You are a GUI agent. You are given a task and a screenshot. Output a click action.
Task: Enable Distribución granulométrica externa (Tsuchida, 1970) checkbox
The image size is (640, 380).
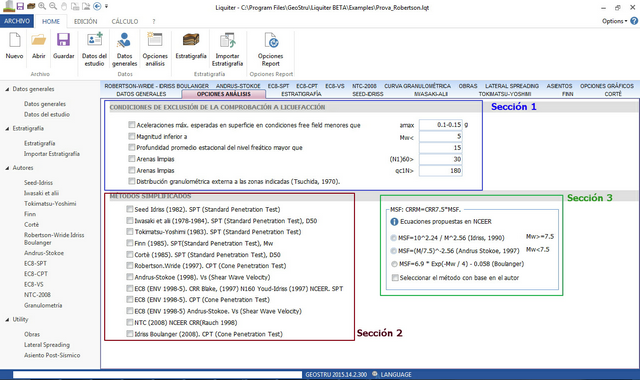tap(131, 181)
